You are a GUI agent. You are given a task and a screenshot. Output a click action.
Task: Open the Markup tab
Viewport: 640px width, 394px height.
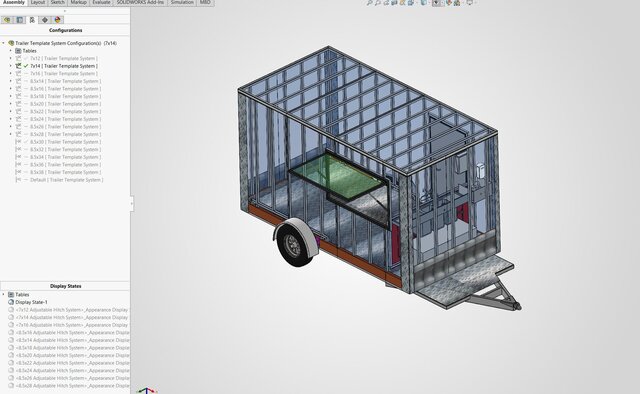tap(78, 2)
